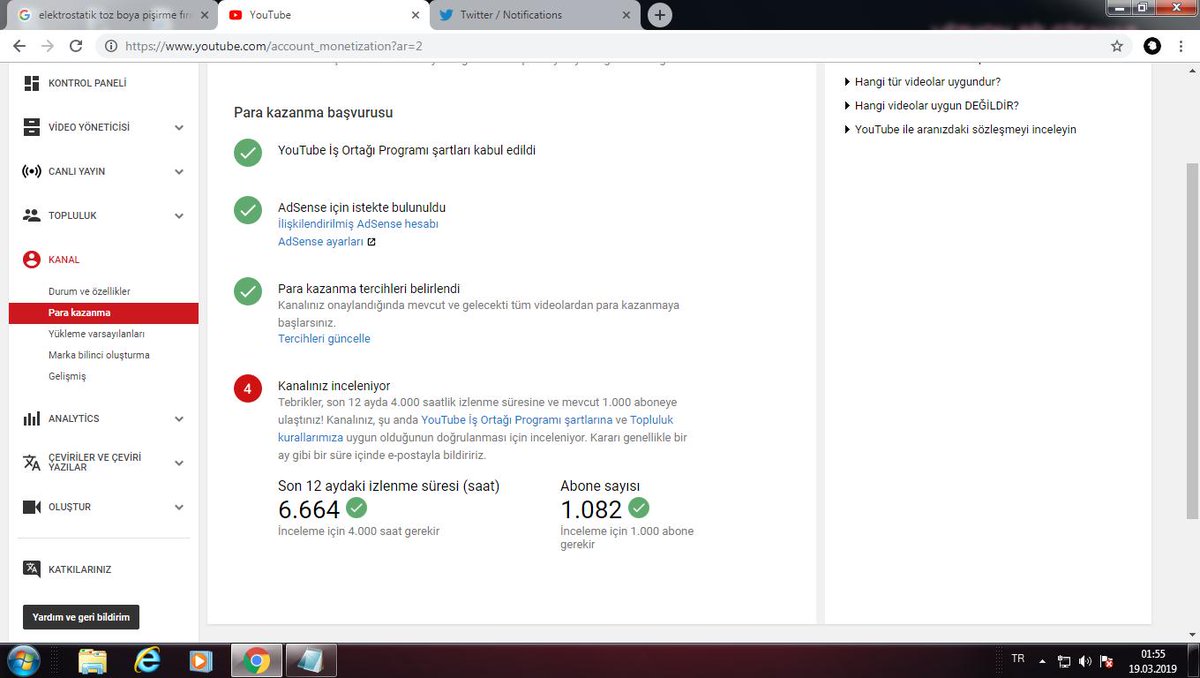
Task: Open the AdSense ayarları link
Action: tap(321, 242)
